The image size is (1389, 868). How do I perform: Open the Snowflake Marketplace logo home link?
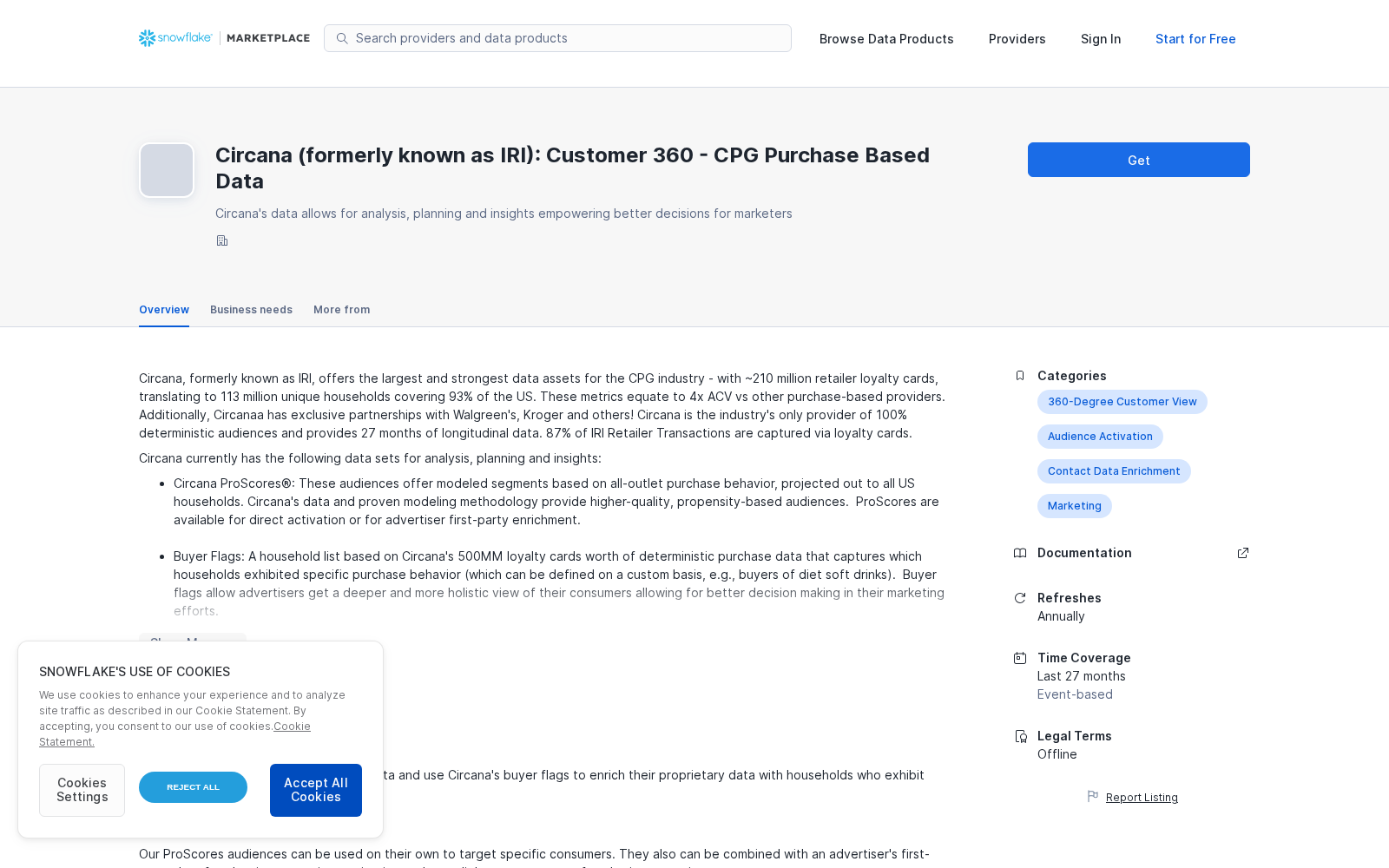[224, 38]
